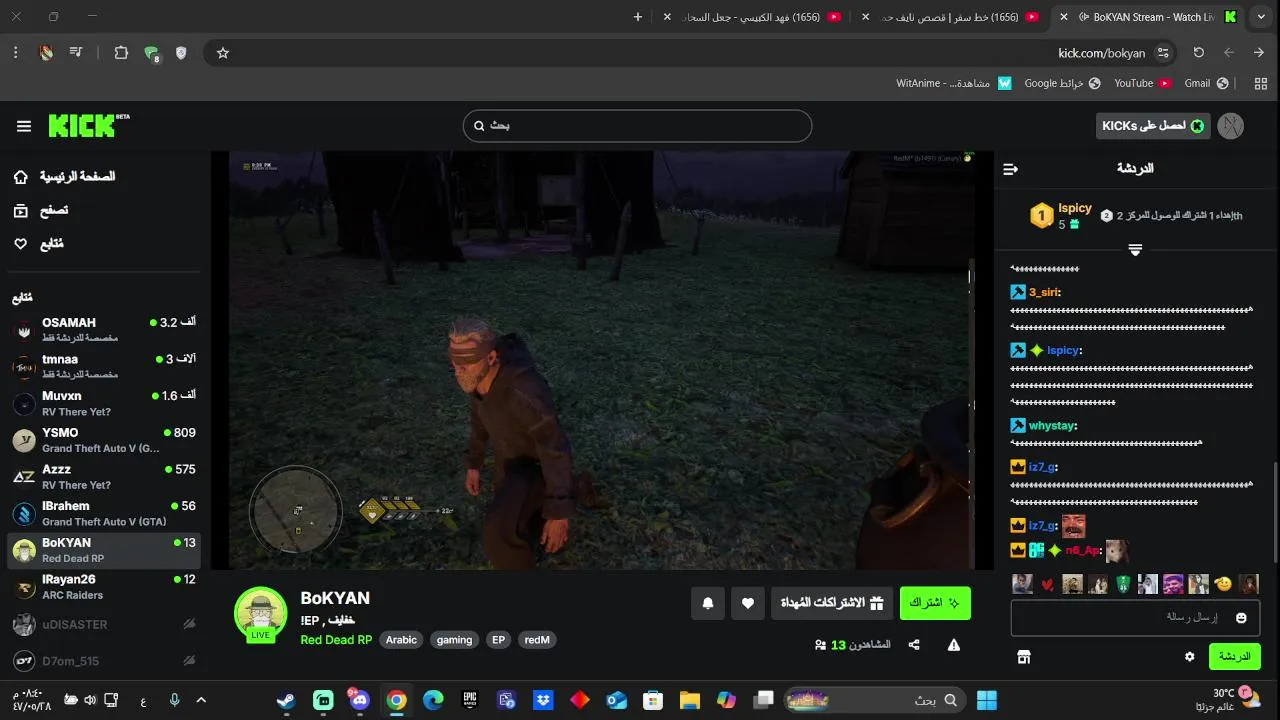Open Dropbox from the taskbar

[x=543, y=700]
